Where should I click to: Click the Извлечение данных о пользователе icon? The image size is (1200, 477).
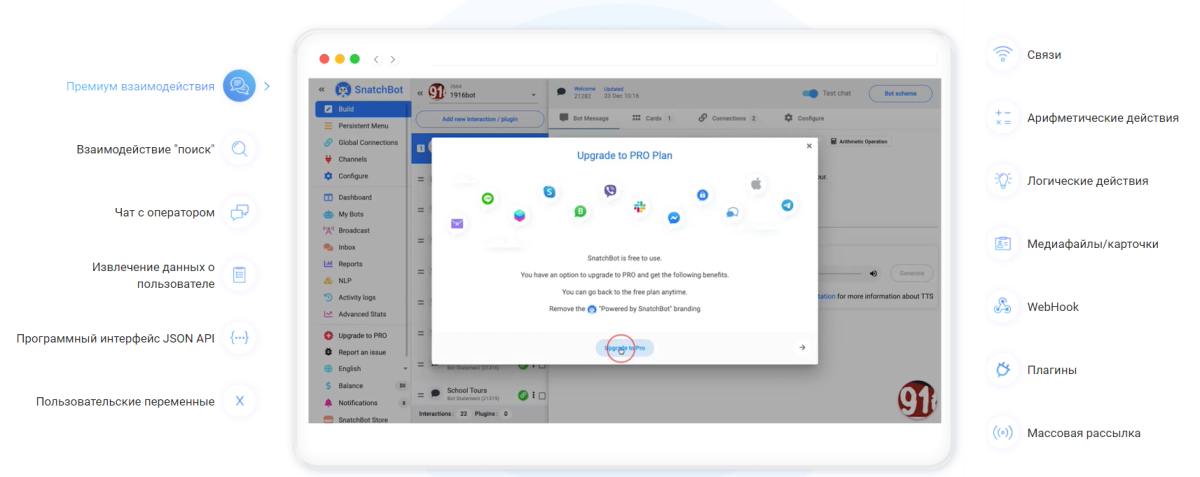click(240, 275)
